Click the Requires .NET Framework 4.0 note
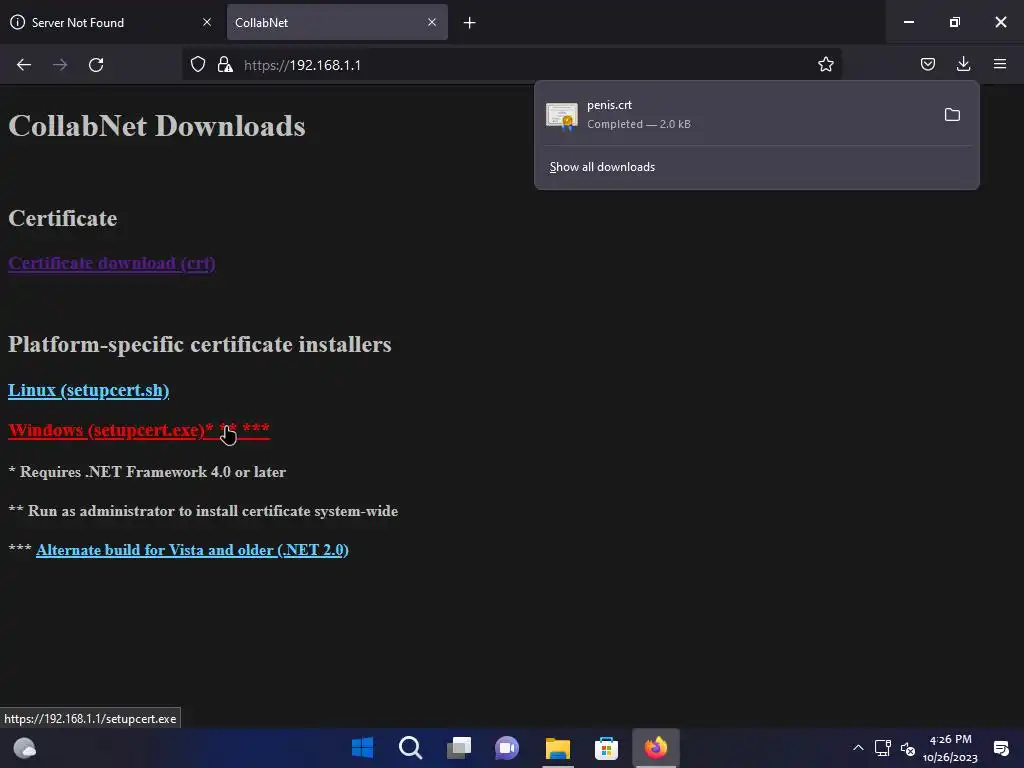1024x768 pixels. click(x=147, y=472)
